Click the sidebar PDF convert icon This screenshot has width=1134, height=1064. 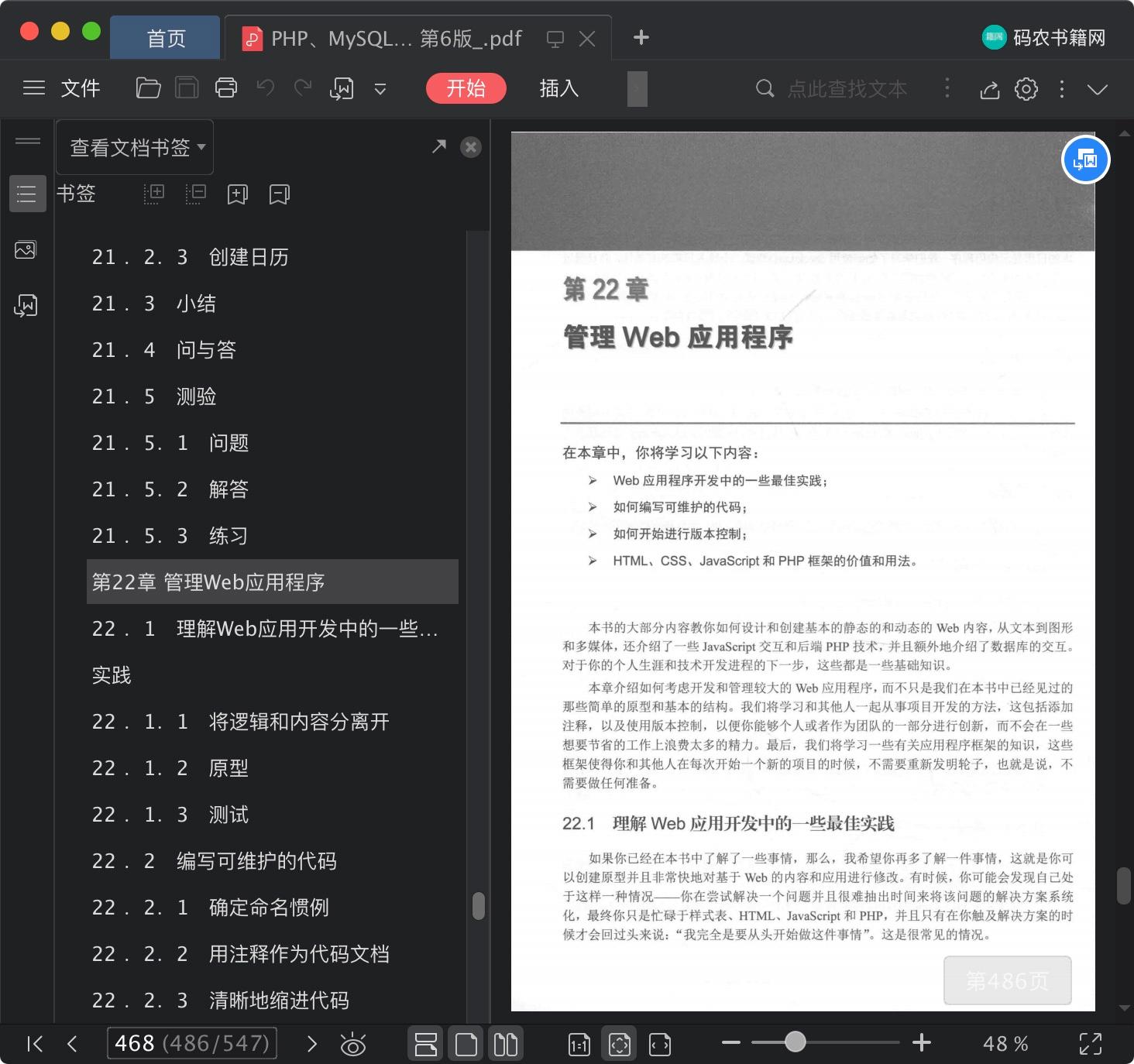[26, 306]
